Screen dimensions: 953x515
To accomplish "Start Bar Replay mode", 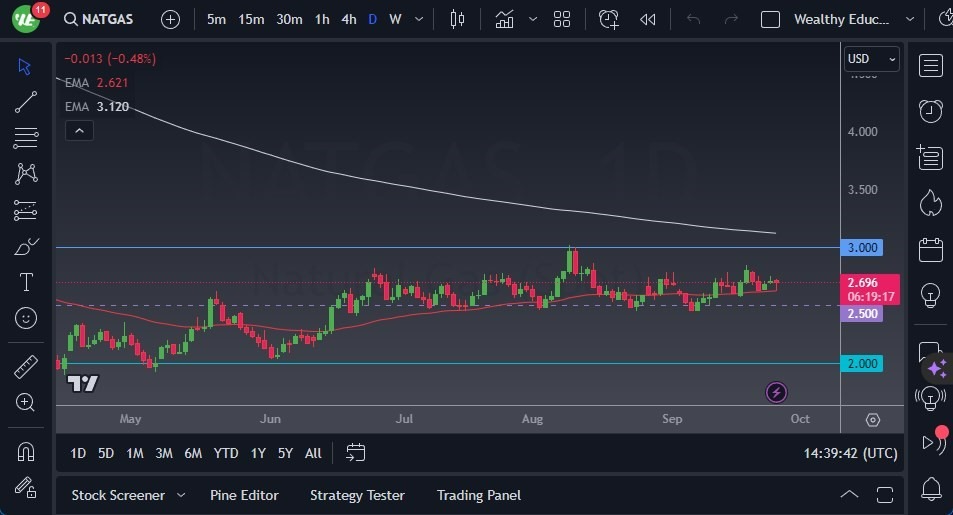I will click(x=648, y=19).
